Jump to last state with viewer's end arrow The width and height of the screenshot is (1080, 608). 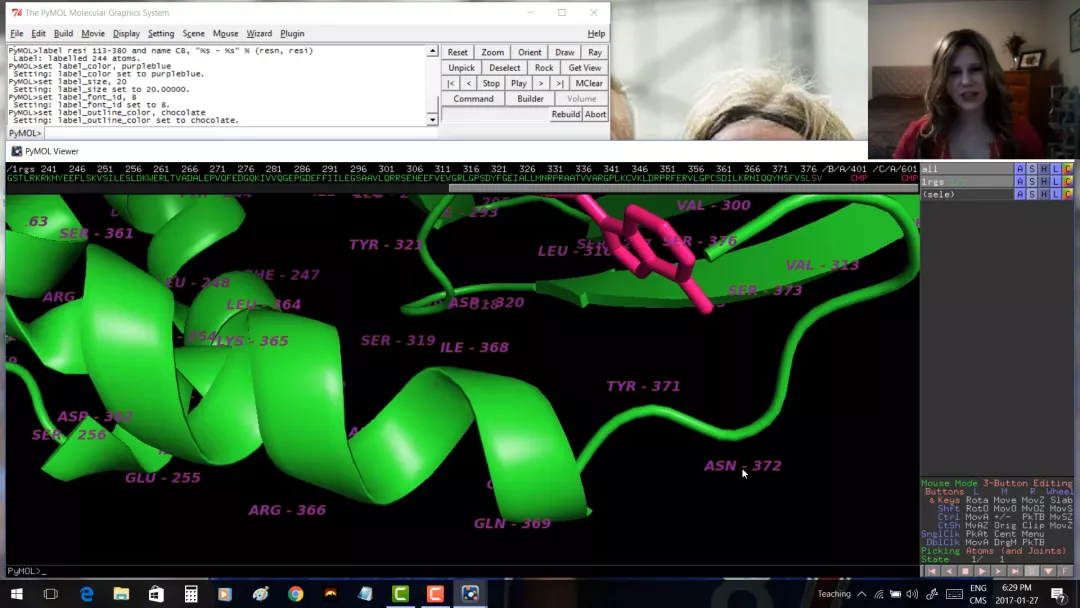click(1015, 571)
